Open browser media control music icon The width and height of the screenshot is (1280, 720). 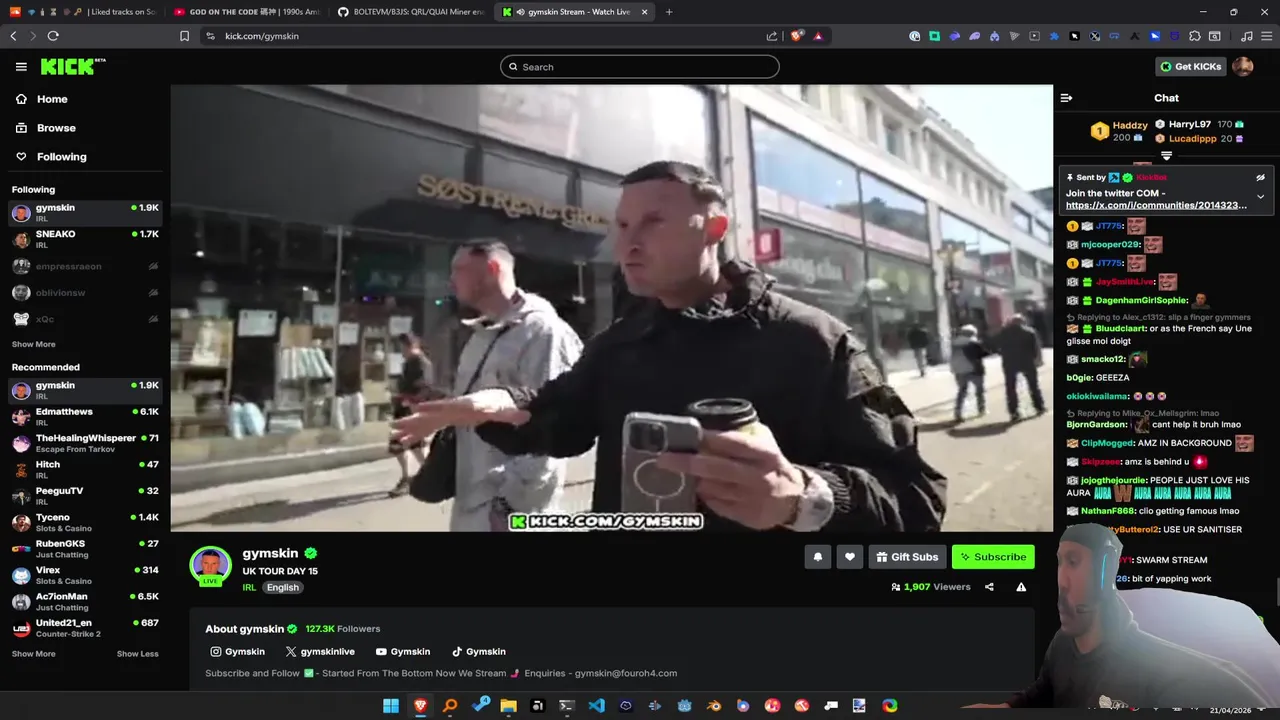point(1246,36)
